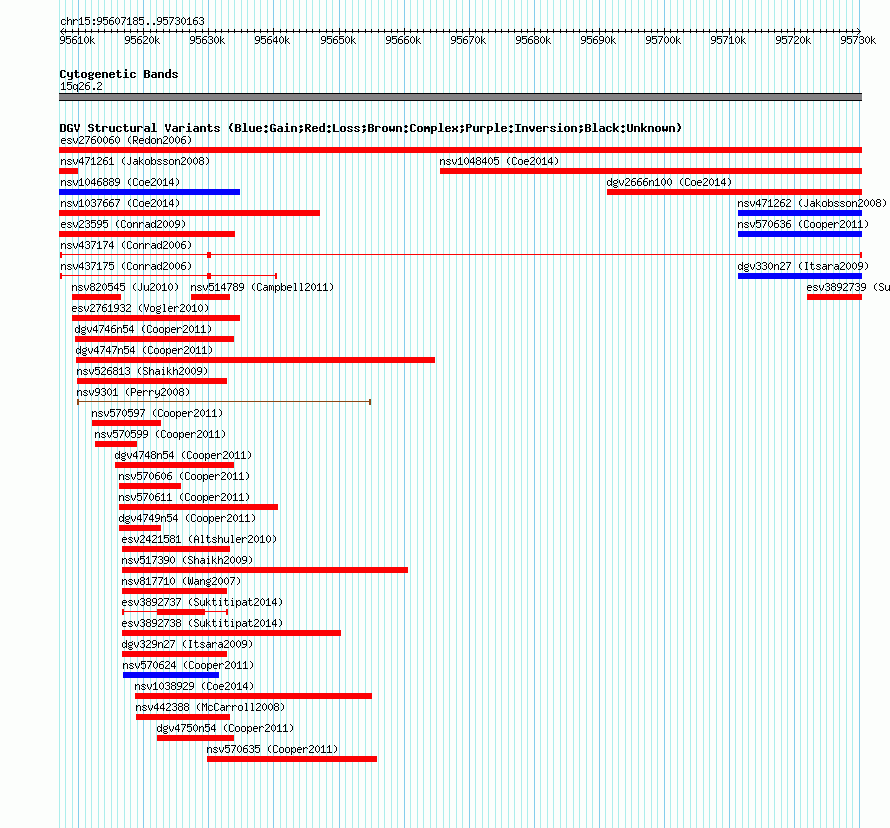The width and height of the screenshot is (890, 828).
Task: Select nsv517390 (Shaikh2009) label
Action: click(187, 560)
